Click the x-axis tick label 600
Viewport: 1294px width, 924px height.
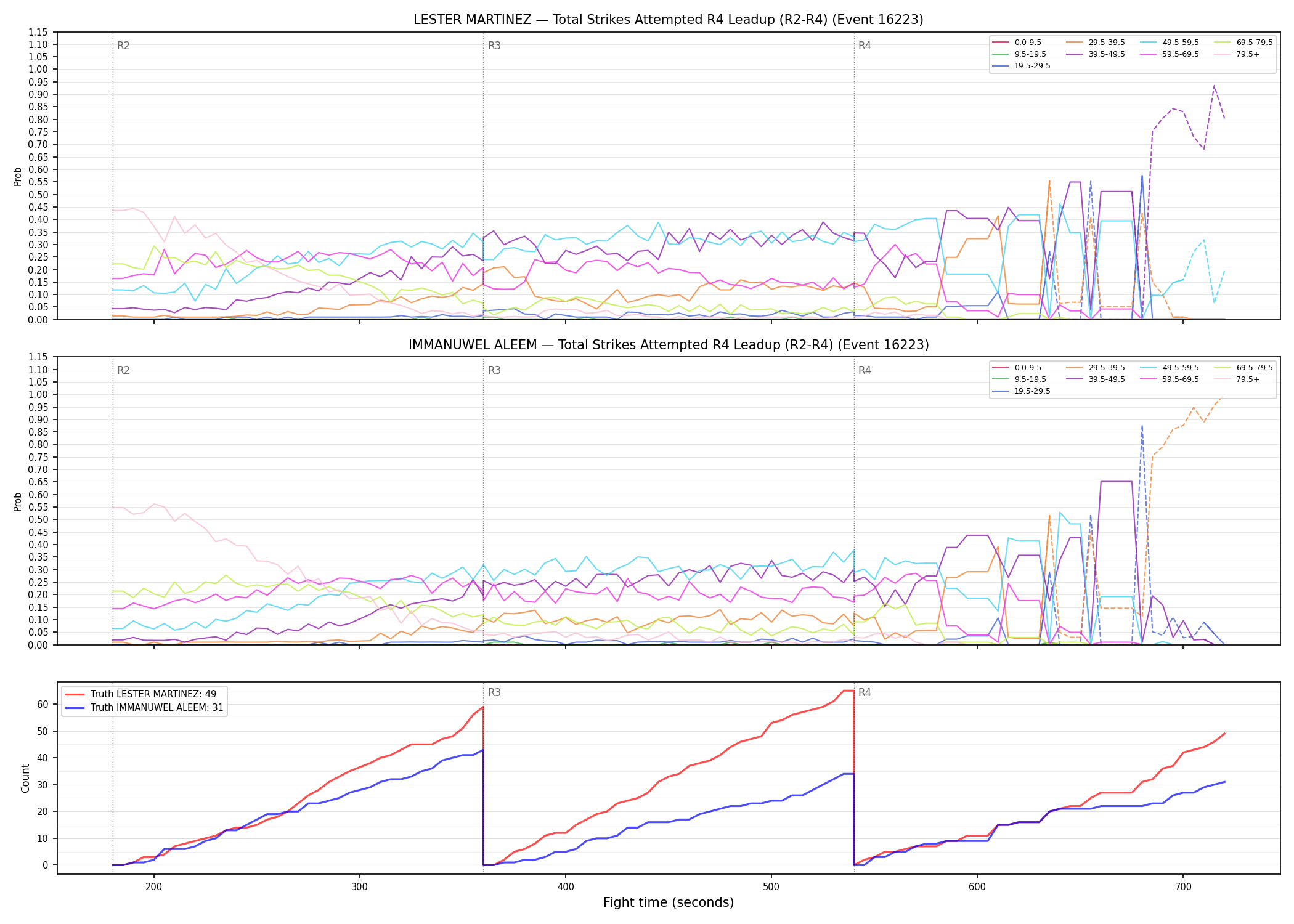(977, 886)
